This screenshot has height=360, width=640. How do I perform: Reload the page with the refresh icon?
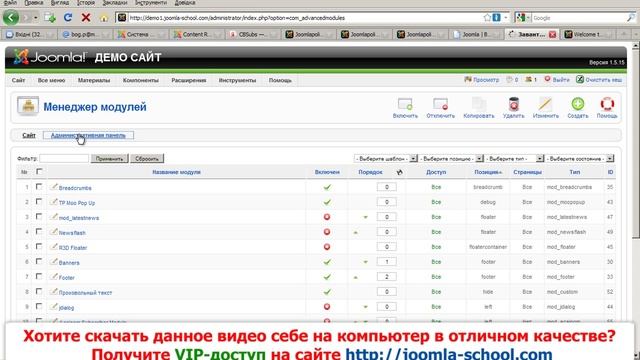[68, 18]
